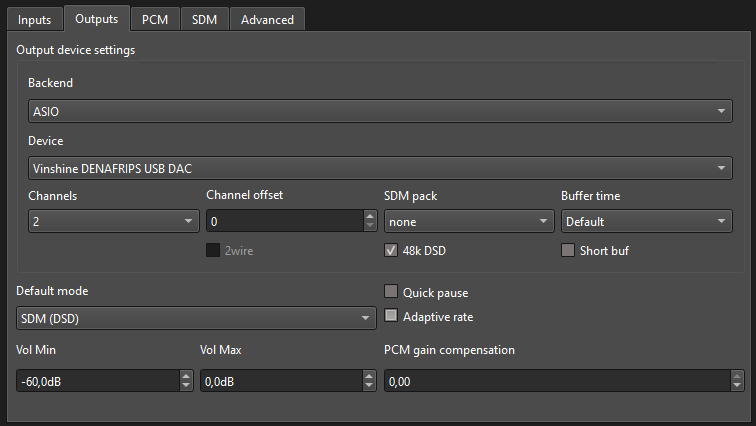Open the Channels dropdown
756x426 pixels.
pyautogui.click(x=114, y=221)
